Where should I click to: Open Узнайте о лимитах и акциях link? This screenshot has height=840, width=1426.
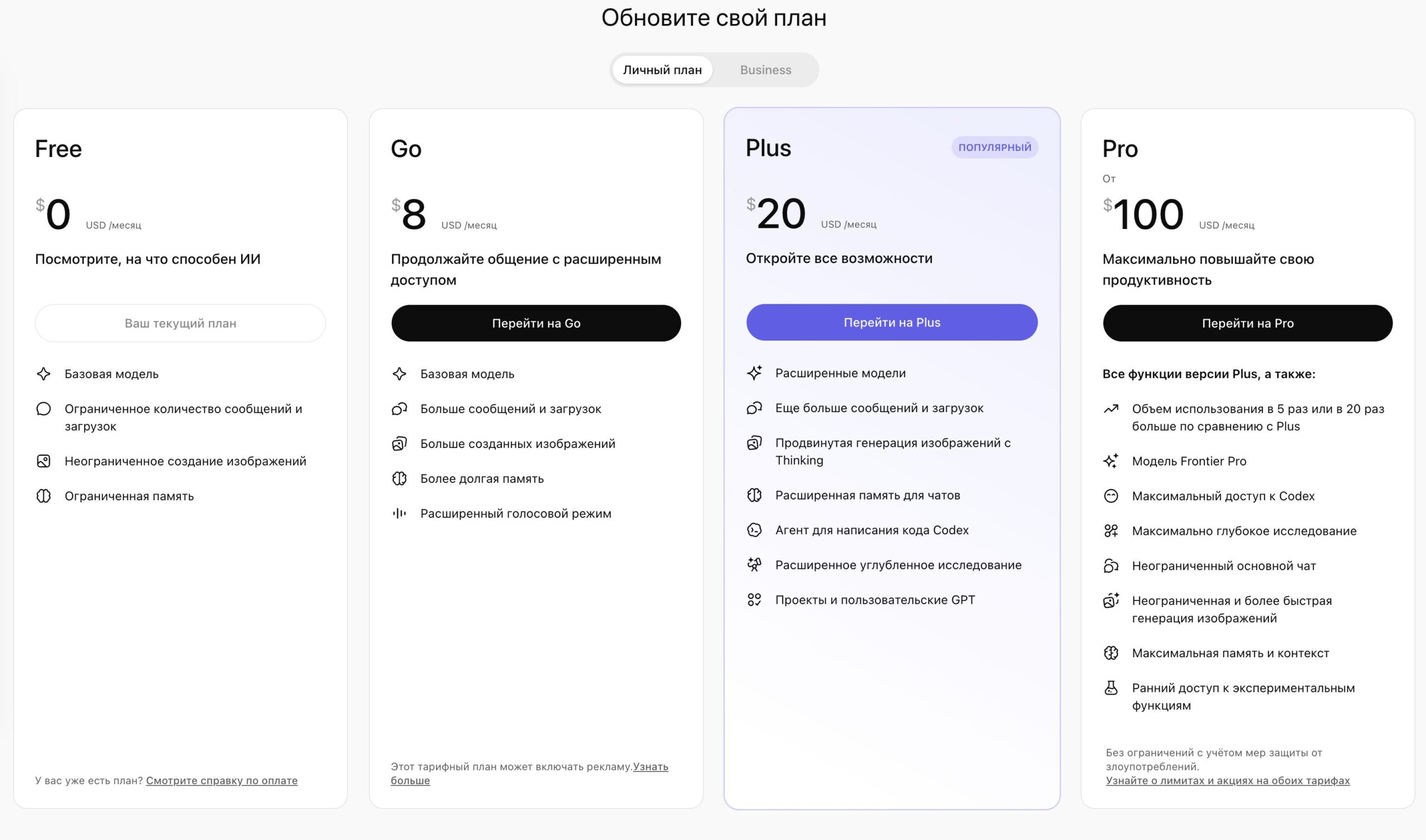pos(1227,780)
